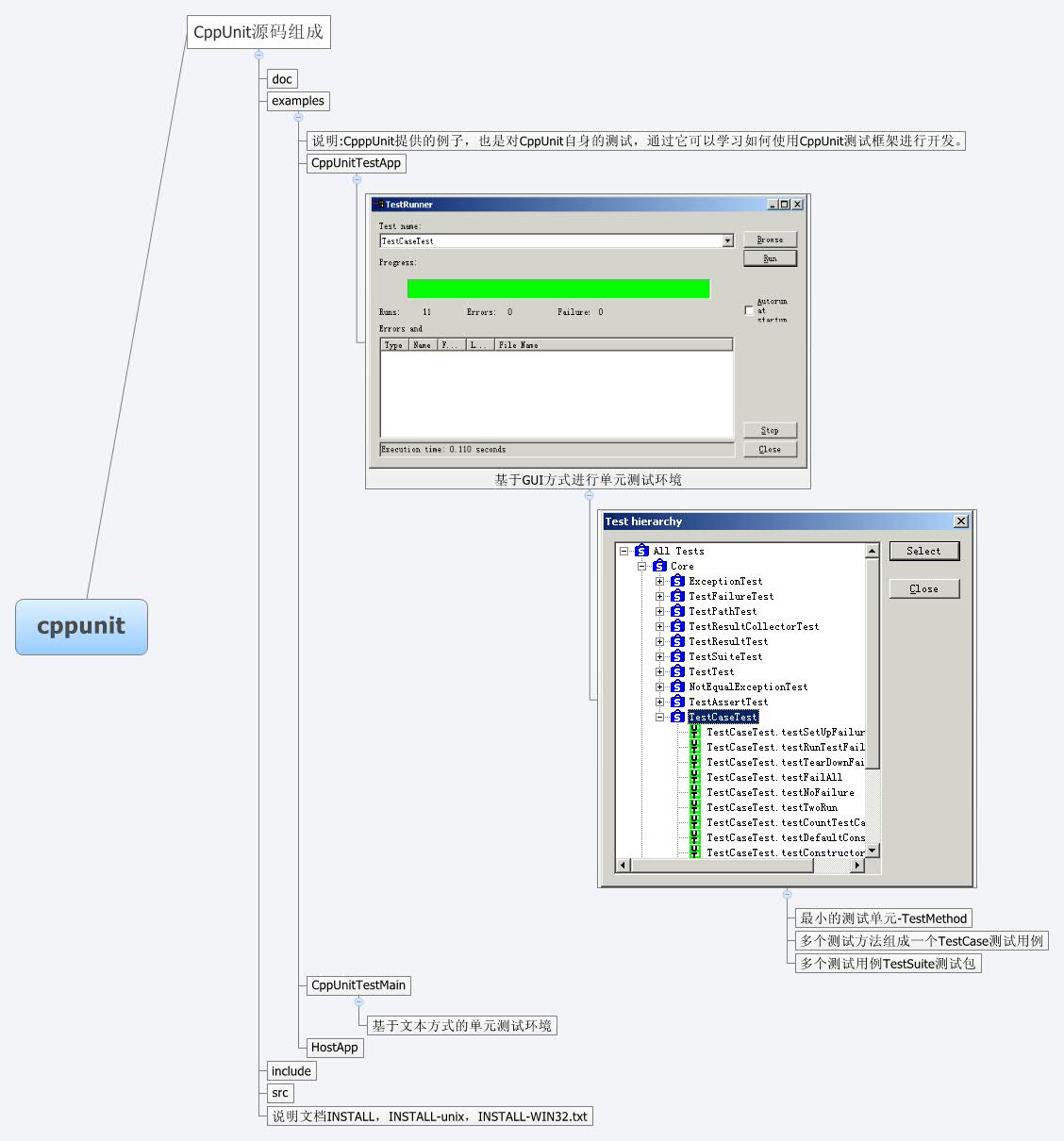Click the suite icon beside TestTest
This screenshot has height=1141, width=1064.
click(677, 671)
